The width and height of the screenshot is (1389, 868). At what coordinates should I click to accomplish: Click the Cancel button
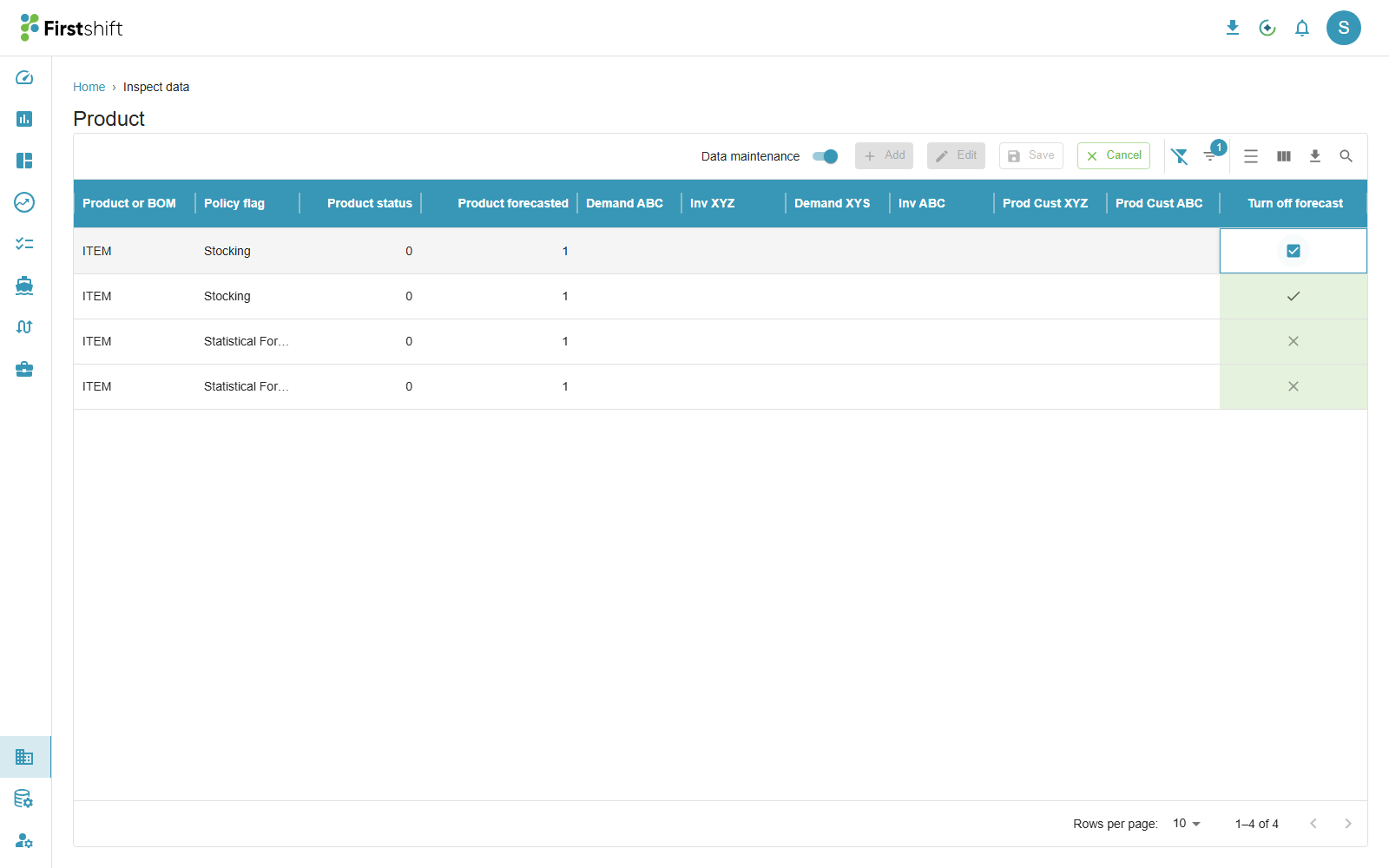tap(1114, 155)
